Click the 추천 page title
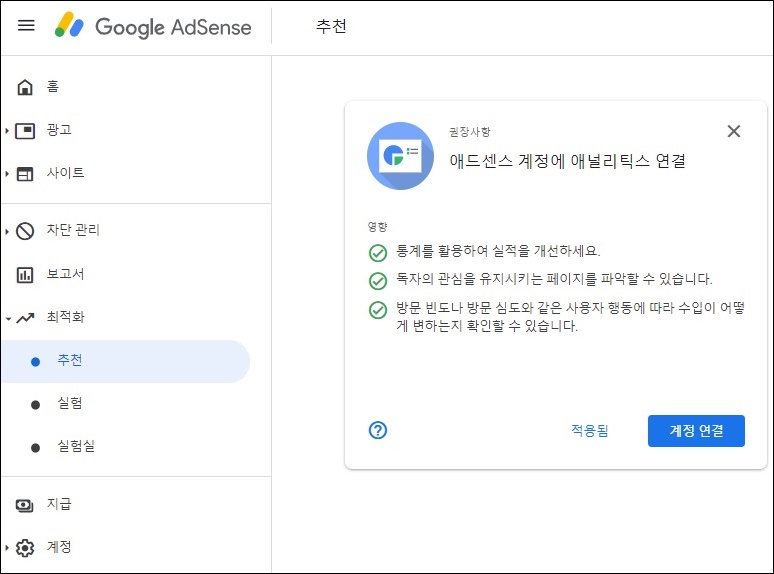The width and height of the screenshot is (774, 574). pyautogui.click(x=331, y=26)
